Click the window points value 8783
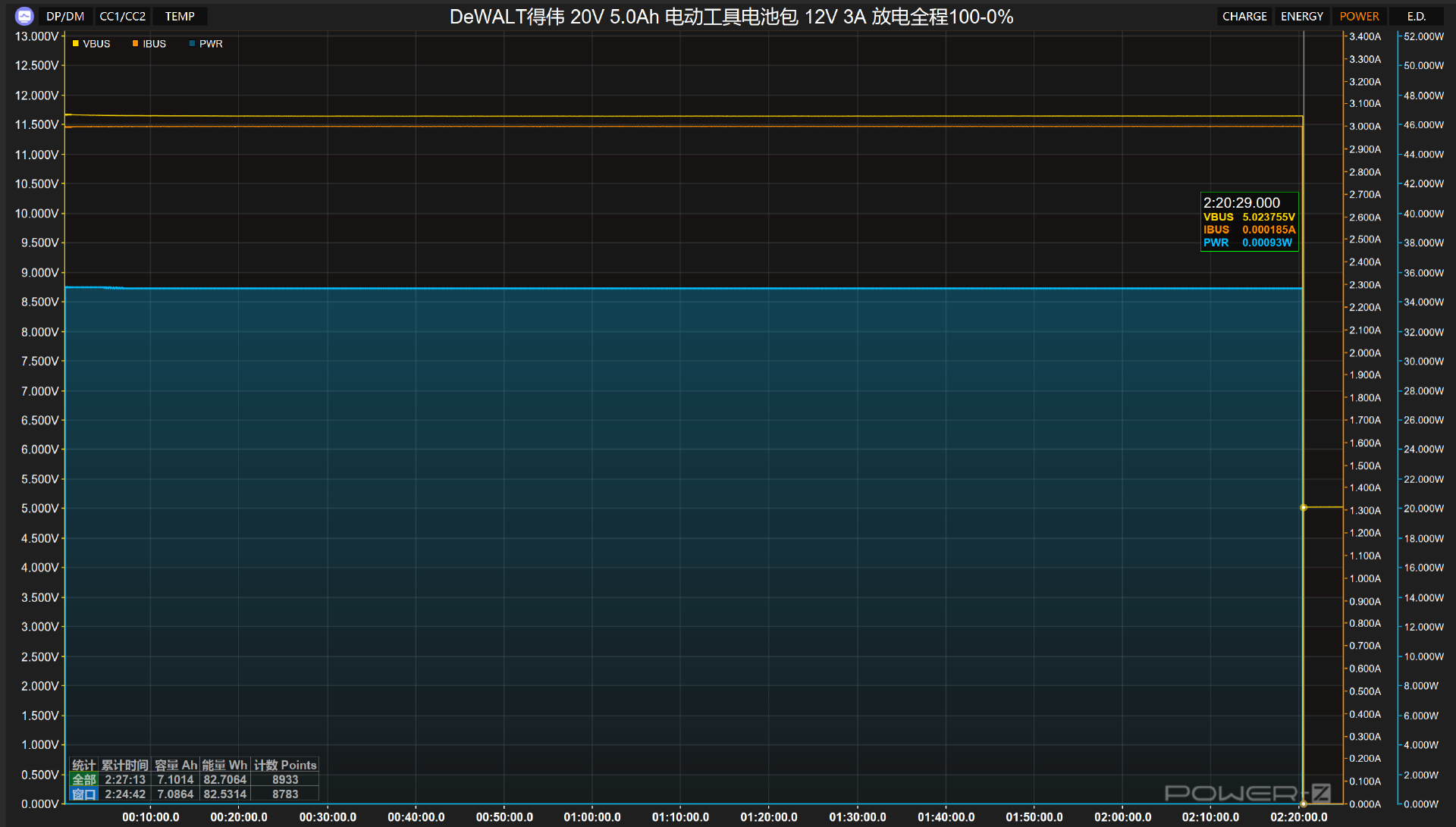Image resolution: width=1456 pixels, height=827 pixels. 285,794
